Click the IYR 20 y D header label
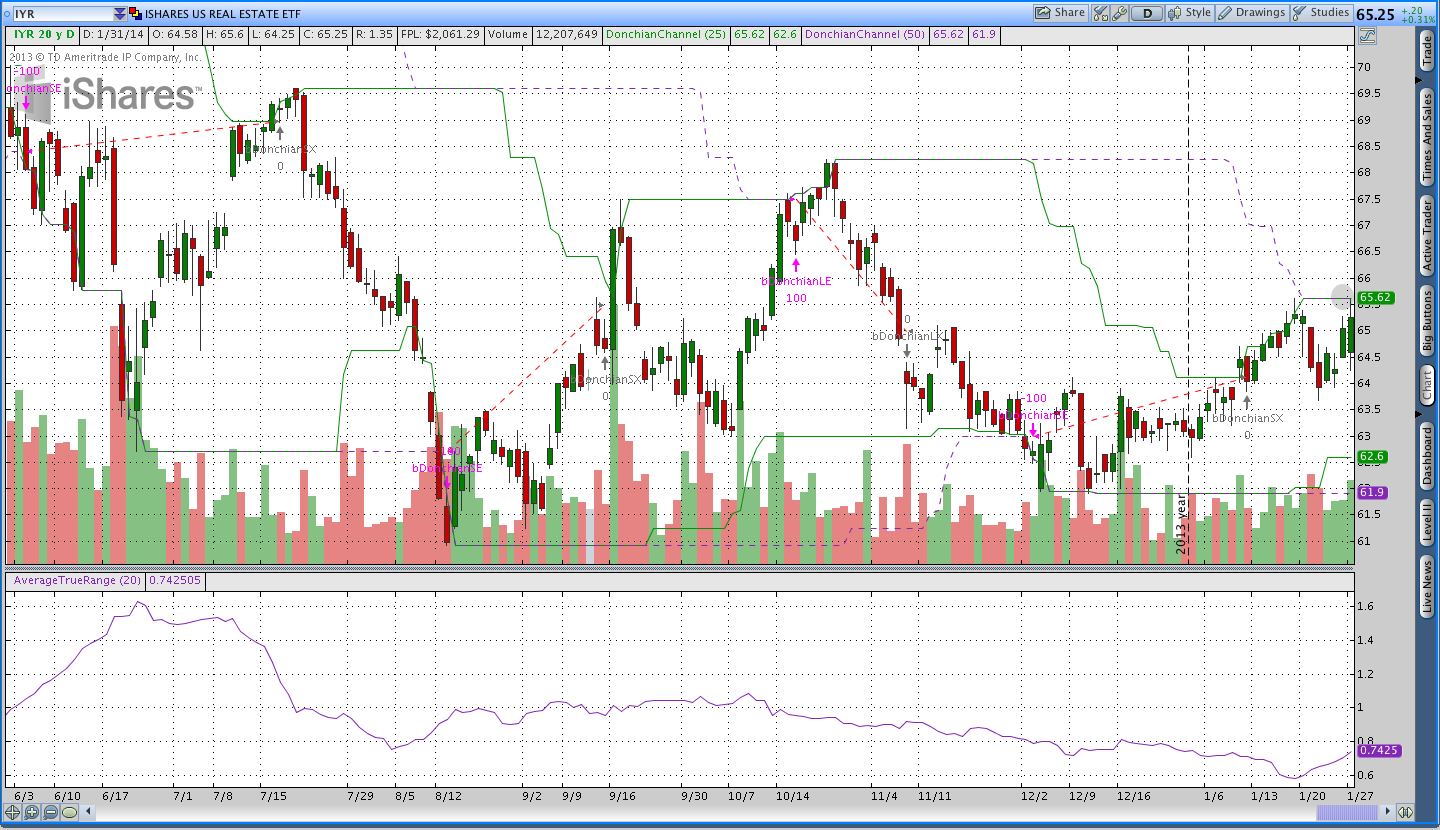This screenshot has width=1440, height=830. 44,35
